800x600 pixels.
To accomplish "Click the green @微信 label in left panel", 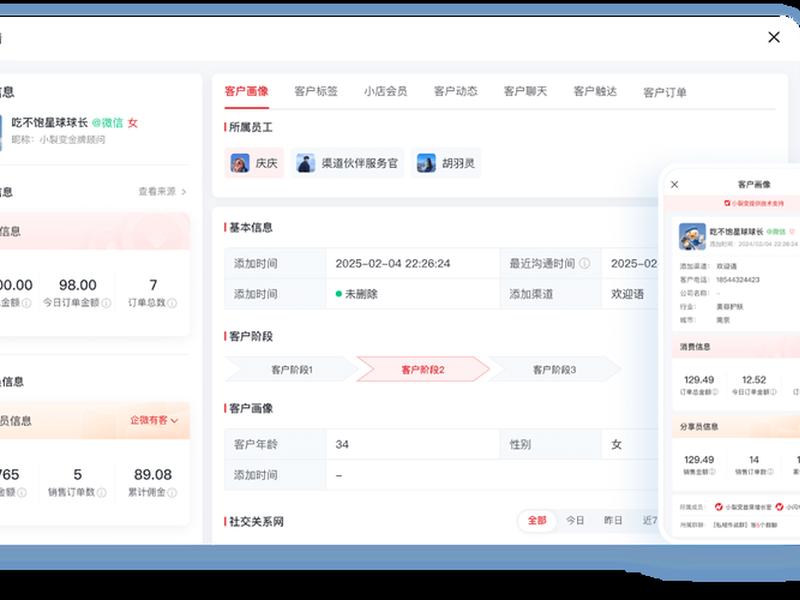I will (x=108, y=122).
